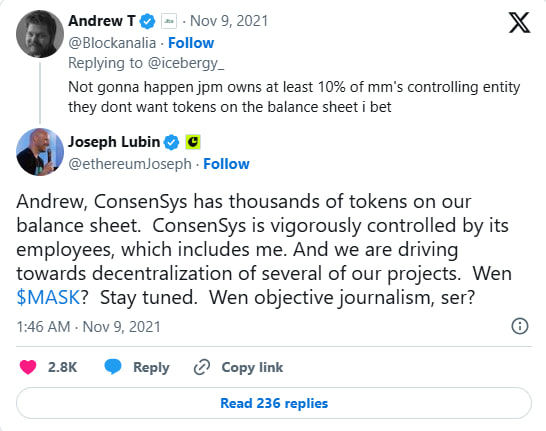Click the blue reply bubble icon
Screen dimensions: 546x431
tap(113, 367)
